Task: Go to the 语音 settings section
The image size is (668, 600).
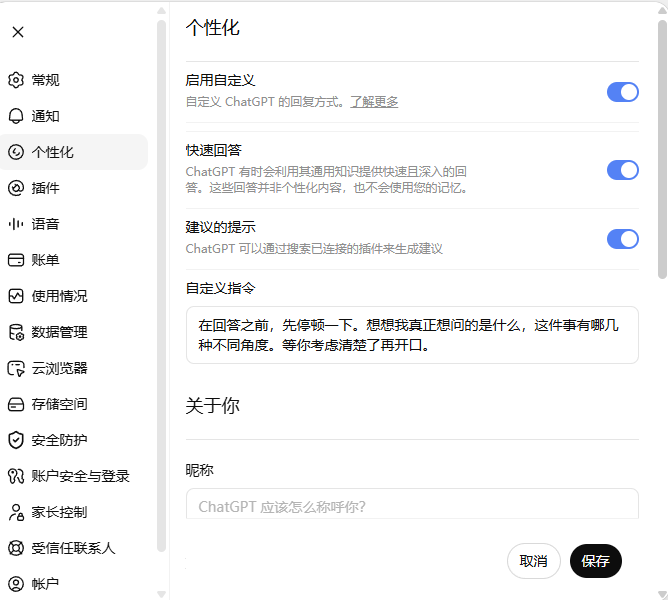Action: (74, 224)
